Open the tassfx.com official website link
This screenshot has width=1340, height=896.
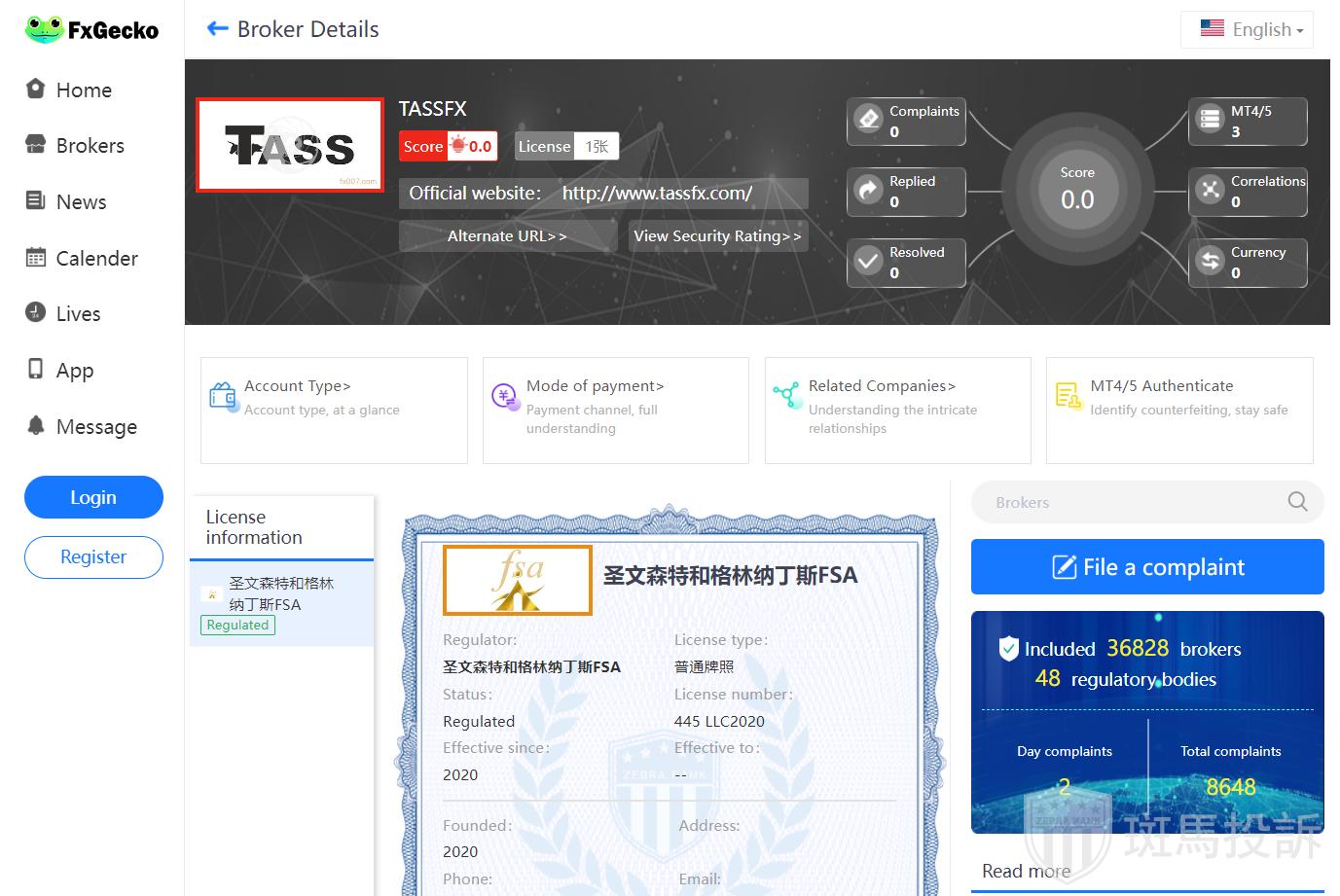pyautogui.click(x=657, y=193)
